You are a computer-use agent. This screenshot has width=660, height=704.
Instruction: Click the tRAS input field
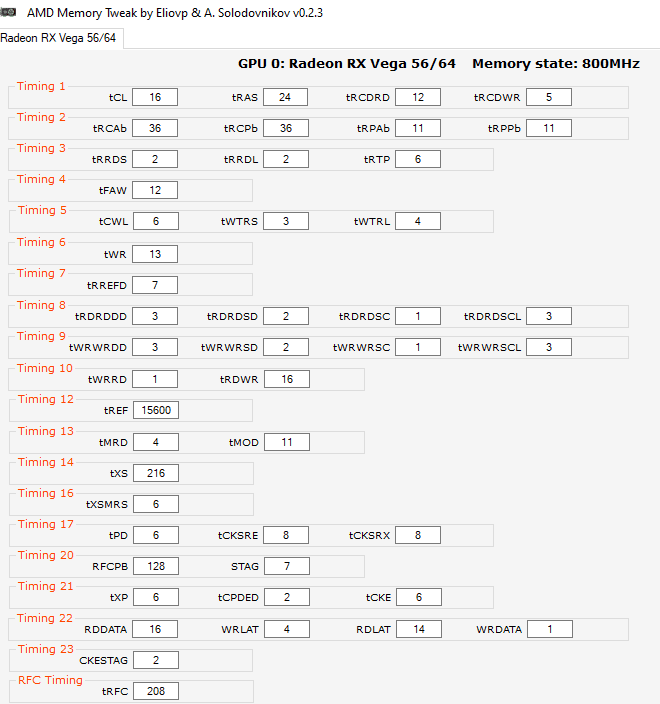[286, 97]
